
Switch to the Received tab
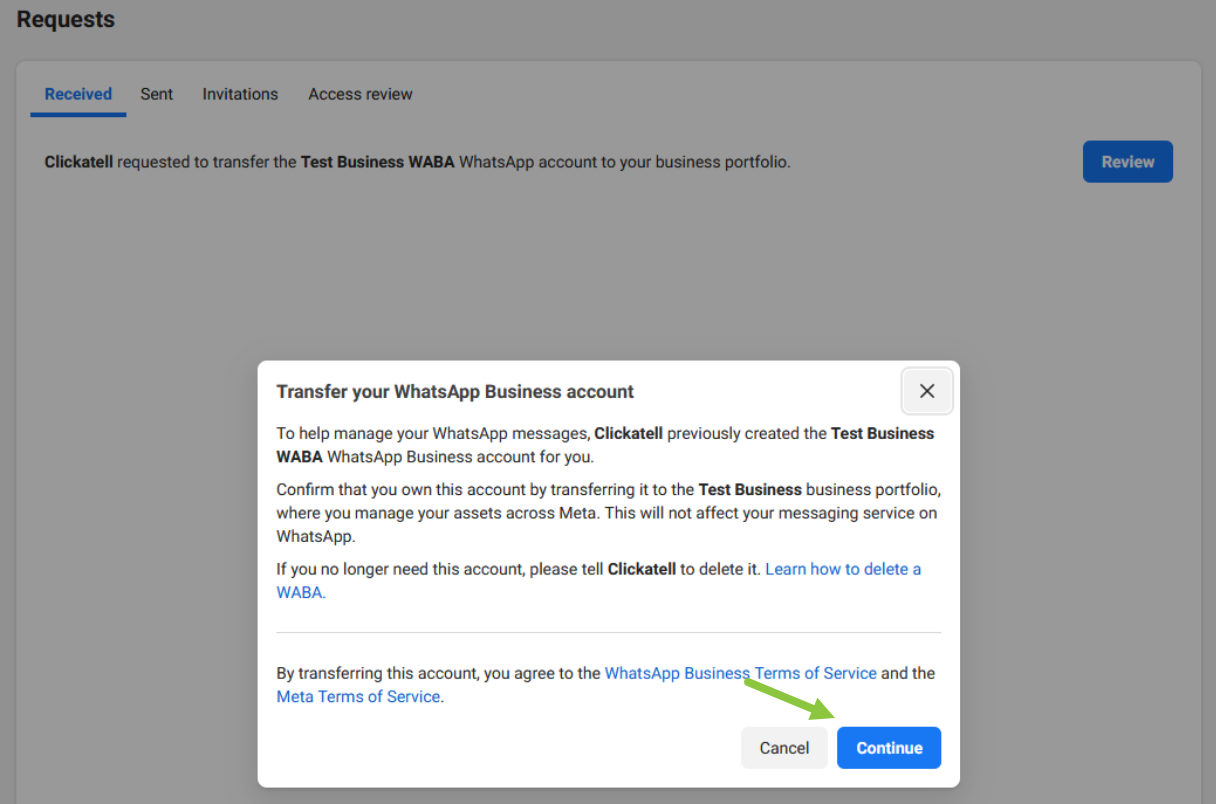(78, 94)
